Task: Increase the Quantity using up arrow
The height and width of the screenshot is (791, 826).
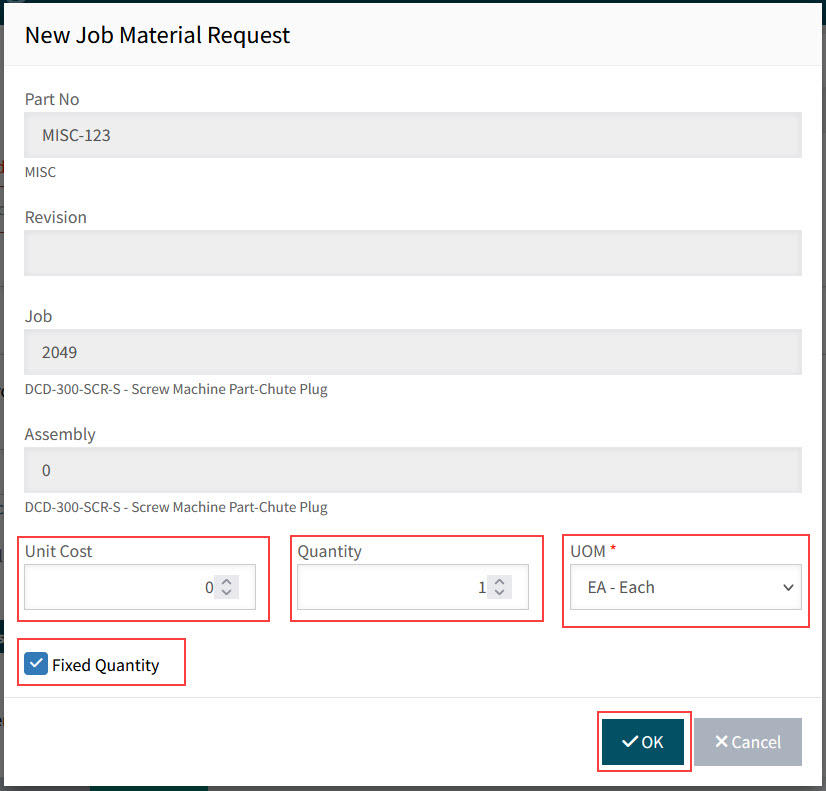Action: point(499,582)
